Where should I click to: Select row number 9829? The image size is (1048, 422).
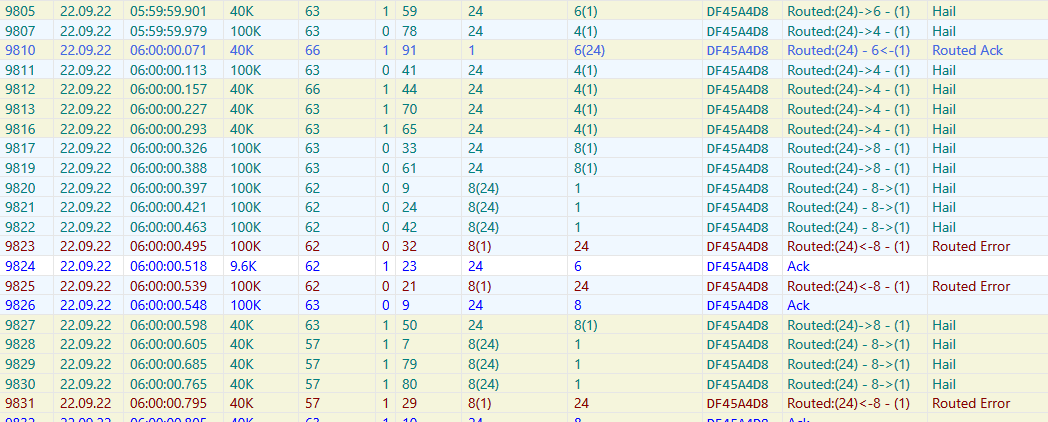point(18,364)
